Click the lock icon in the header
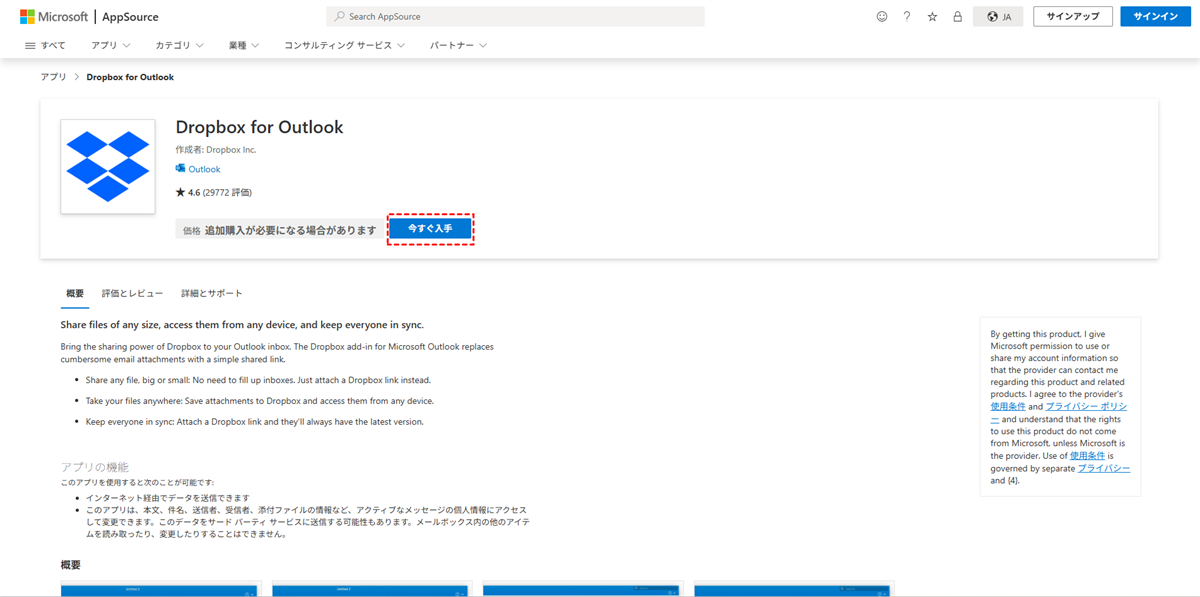Screen dimensions: 1200x597 click(957, 17)
